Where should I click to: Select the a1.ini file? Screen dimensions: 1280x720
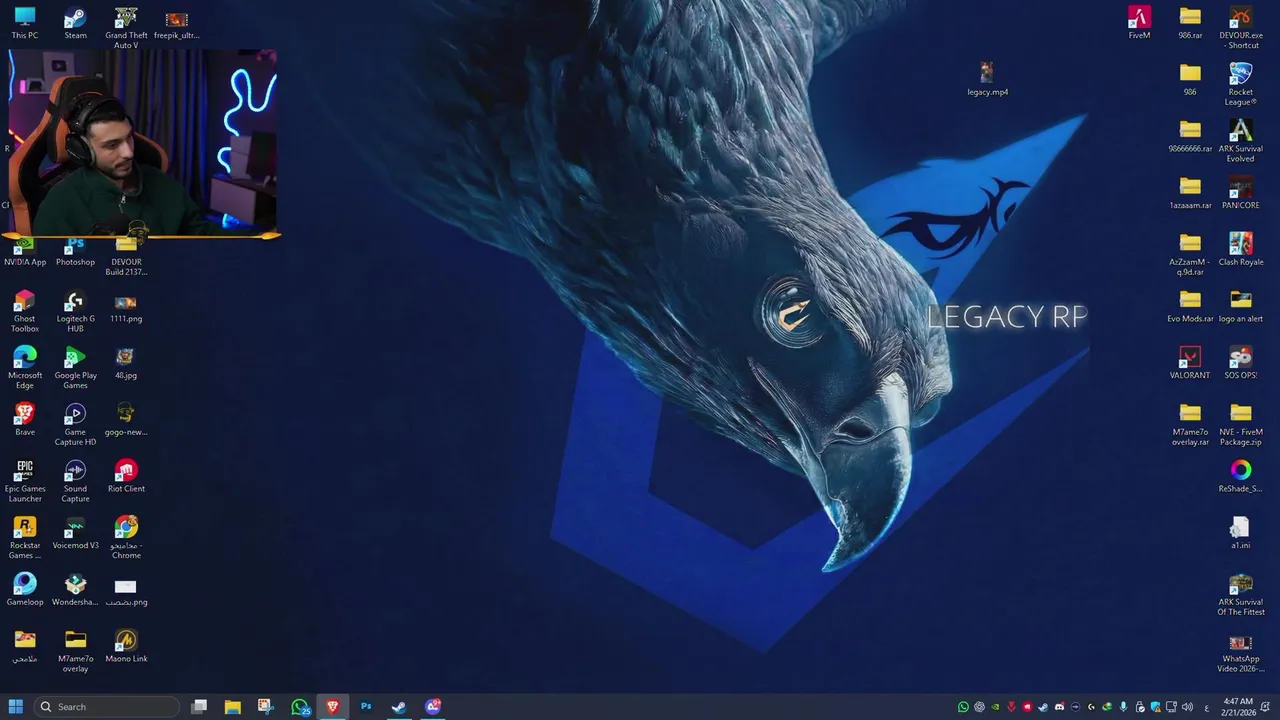click(1241, 534)
